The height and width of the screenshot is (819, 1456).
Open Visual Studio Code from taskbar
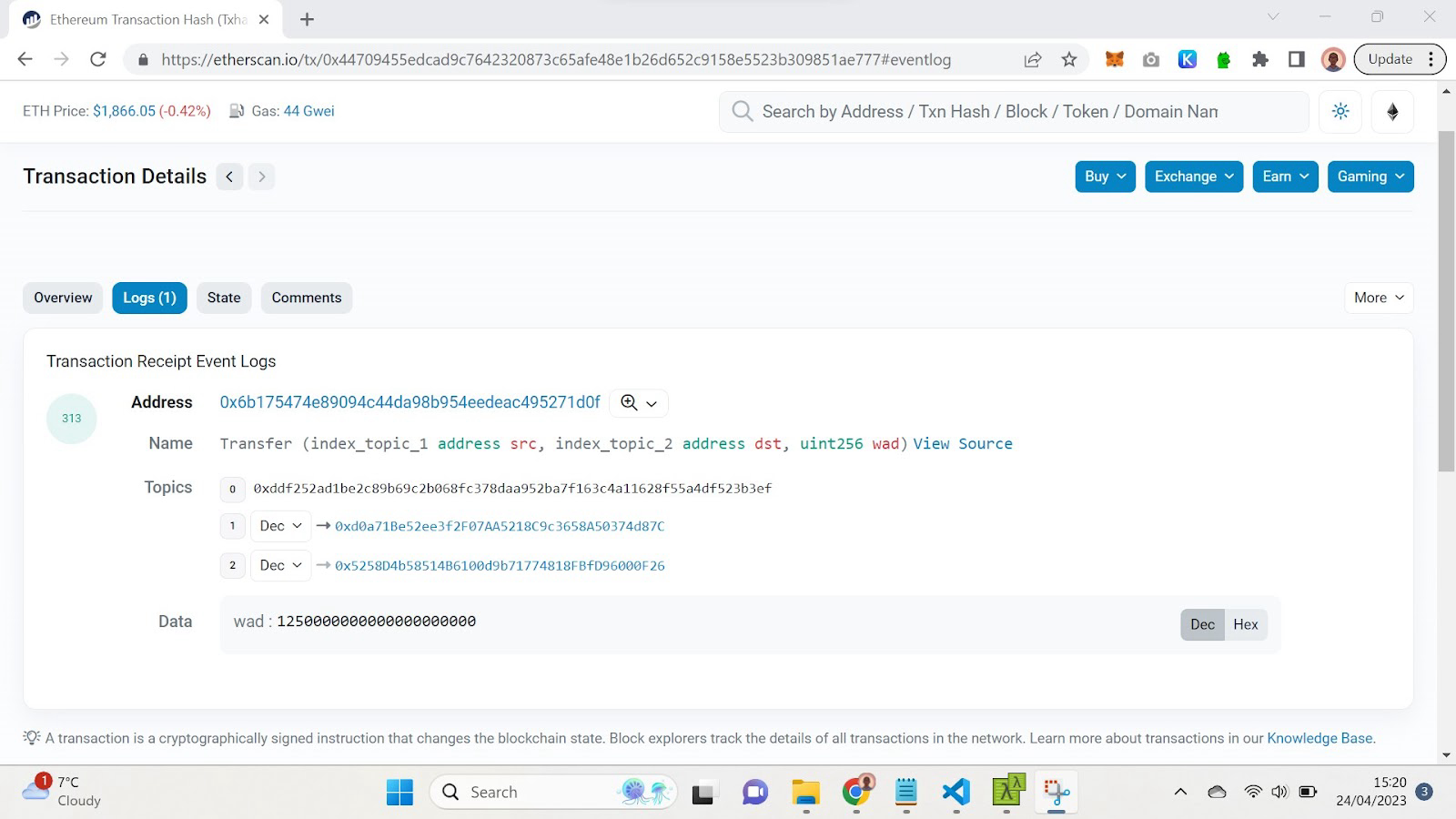(955, 792)
